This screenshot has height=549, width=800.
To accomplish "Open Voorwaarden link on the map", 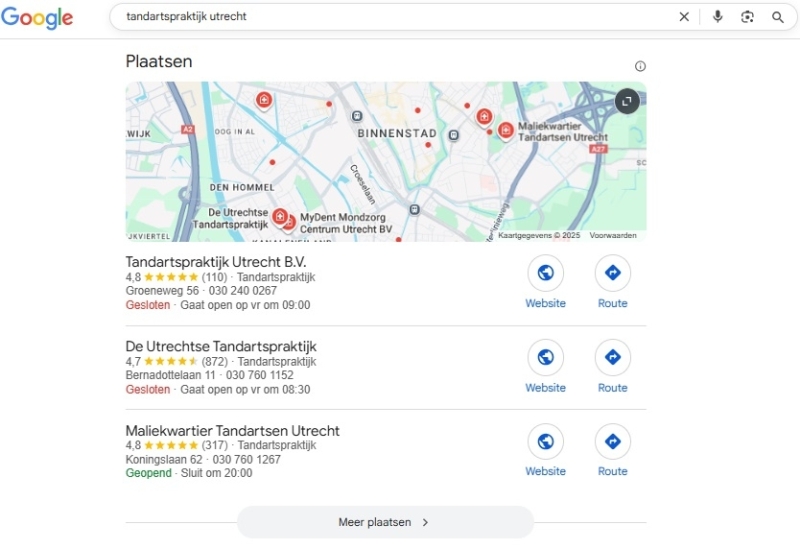I will click(613, 235).
